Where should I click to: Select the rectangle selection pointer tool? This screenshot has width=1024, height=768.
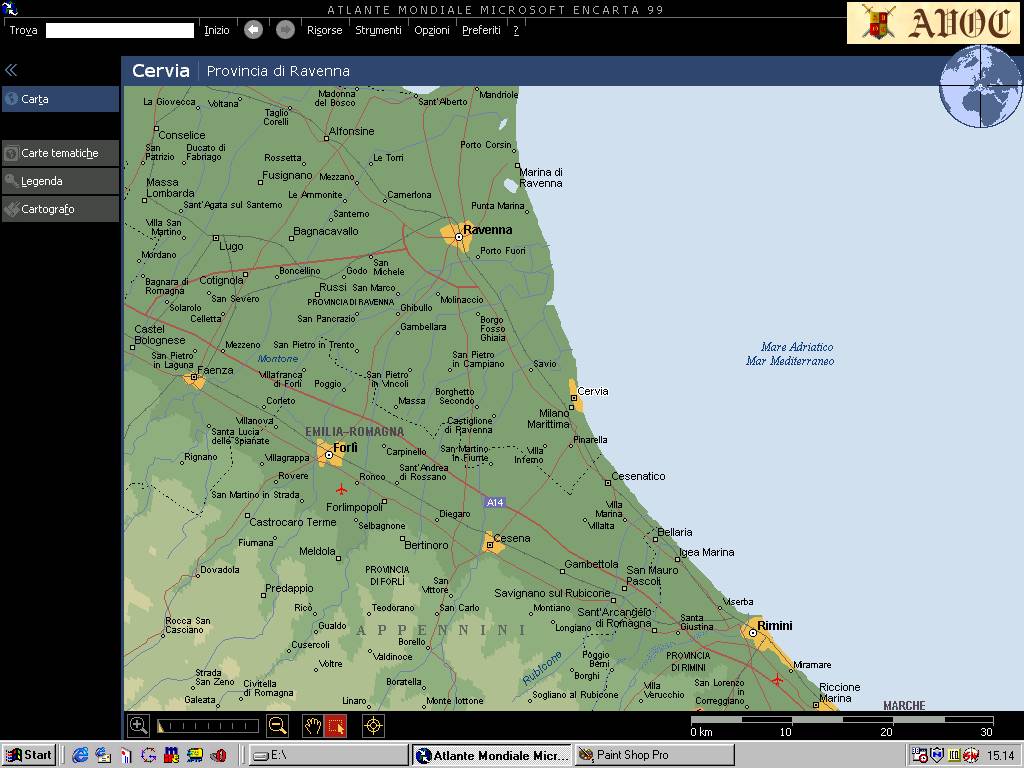pyautogui.click(x=336, y=726)
